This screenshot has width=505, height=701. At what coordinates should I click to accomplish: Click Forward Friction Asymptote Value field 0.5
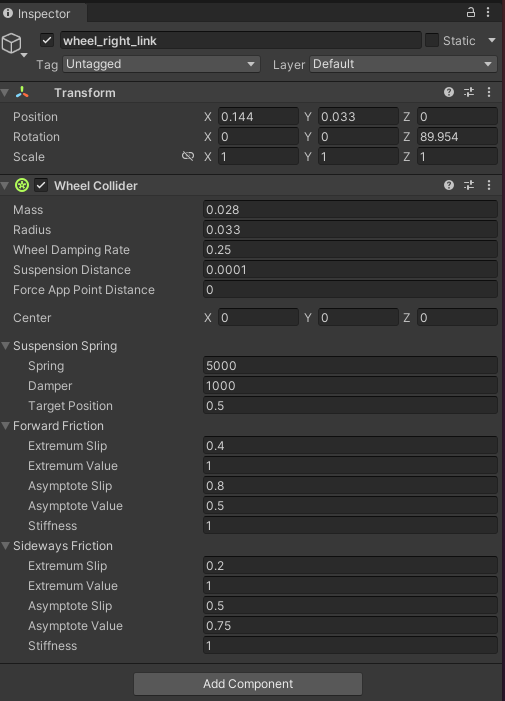(350, 506)
